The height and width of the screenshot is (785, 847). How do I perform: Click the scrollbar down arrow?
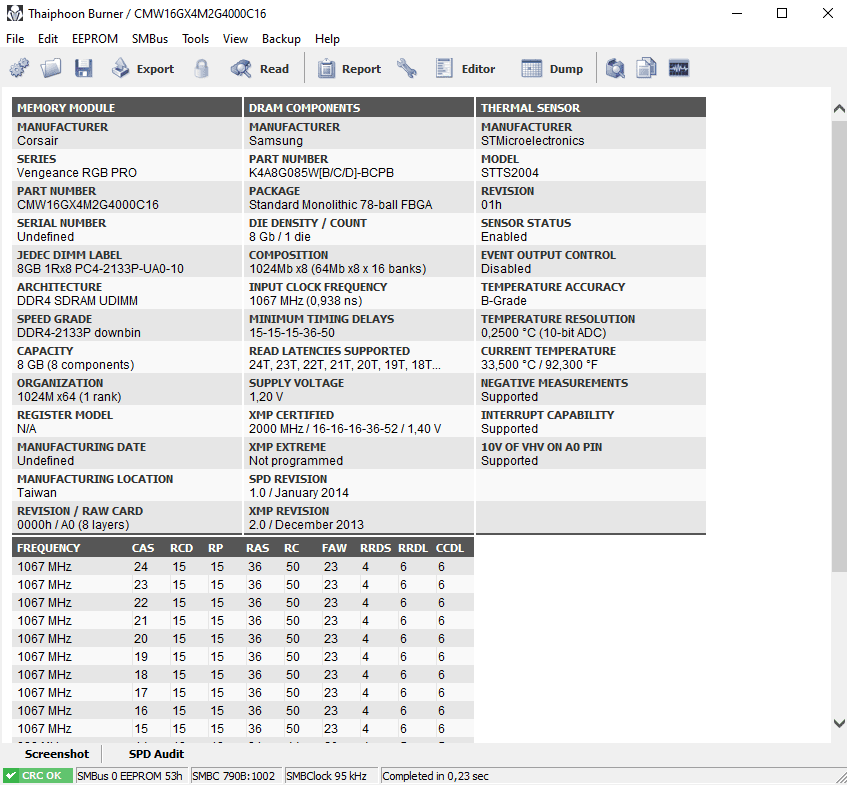pyautogui.click(x=839, y=723)
